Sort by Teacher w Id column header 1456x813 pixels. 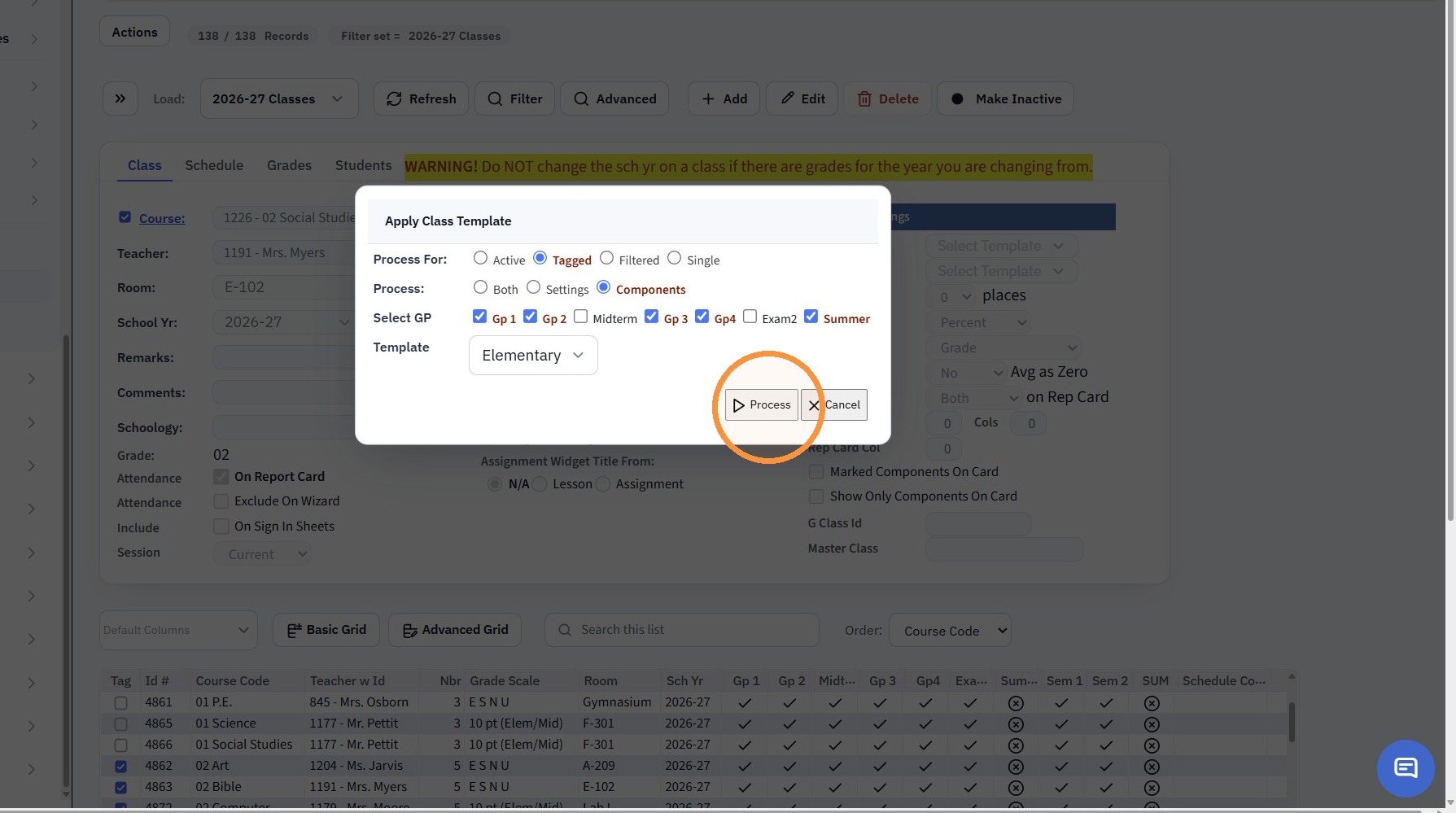(x=348, y=680)
